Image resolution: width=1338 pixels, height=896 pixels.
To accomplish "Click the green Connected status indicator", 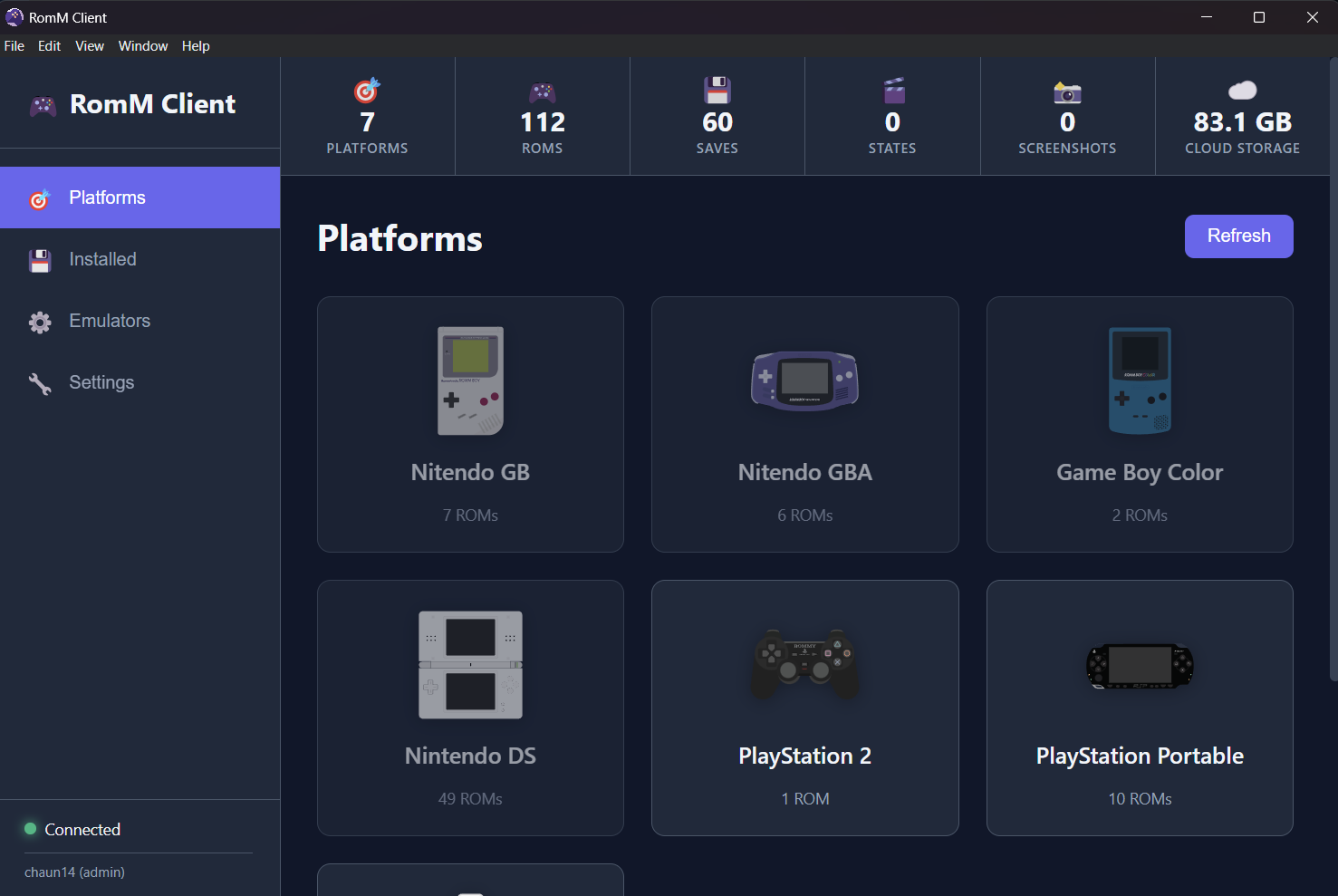I will click(29, 828).
